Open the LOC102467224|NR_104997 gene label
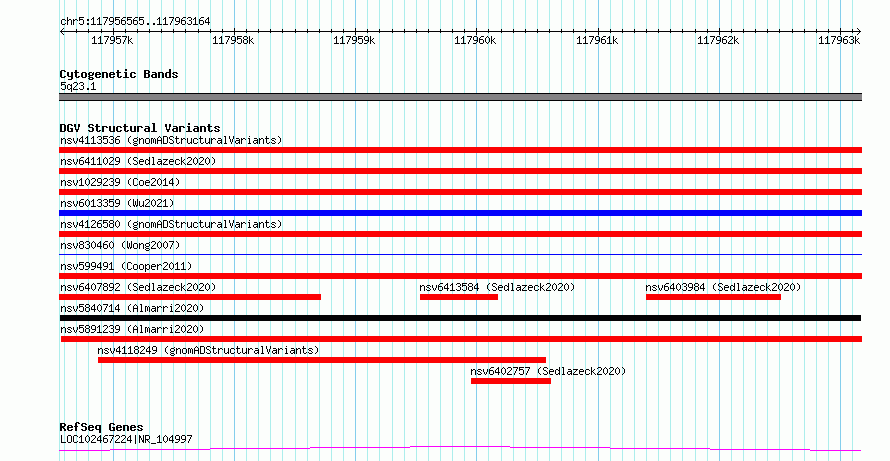The width and height of the screenshot is (890, 461). 126,439
